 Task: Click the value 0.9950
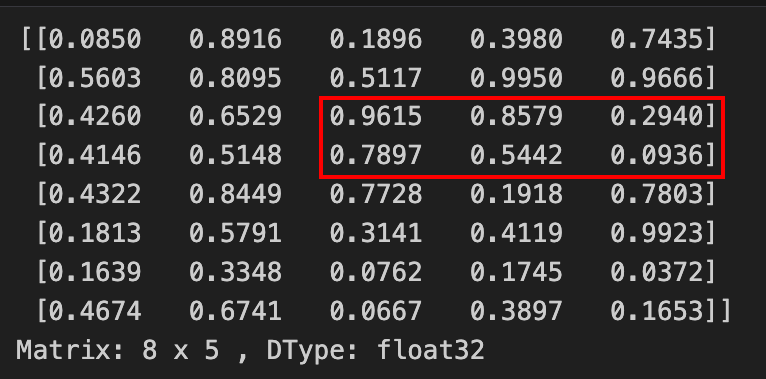(x=516, y=78)
